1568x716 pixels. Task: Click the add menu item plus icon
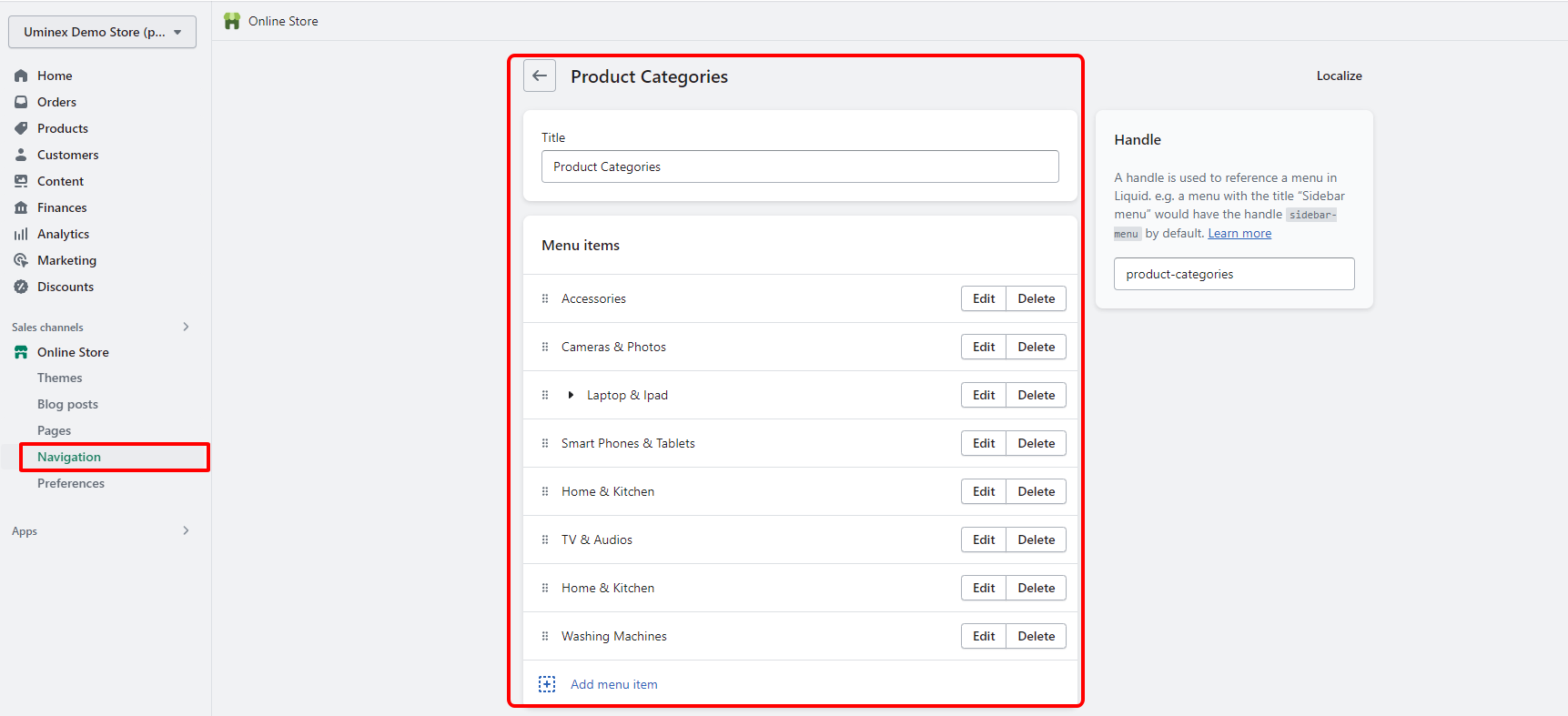coord(547,684)
